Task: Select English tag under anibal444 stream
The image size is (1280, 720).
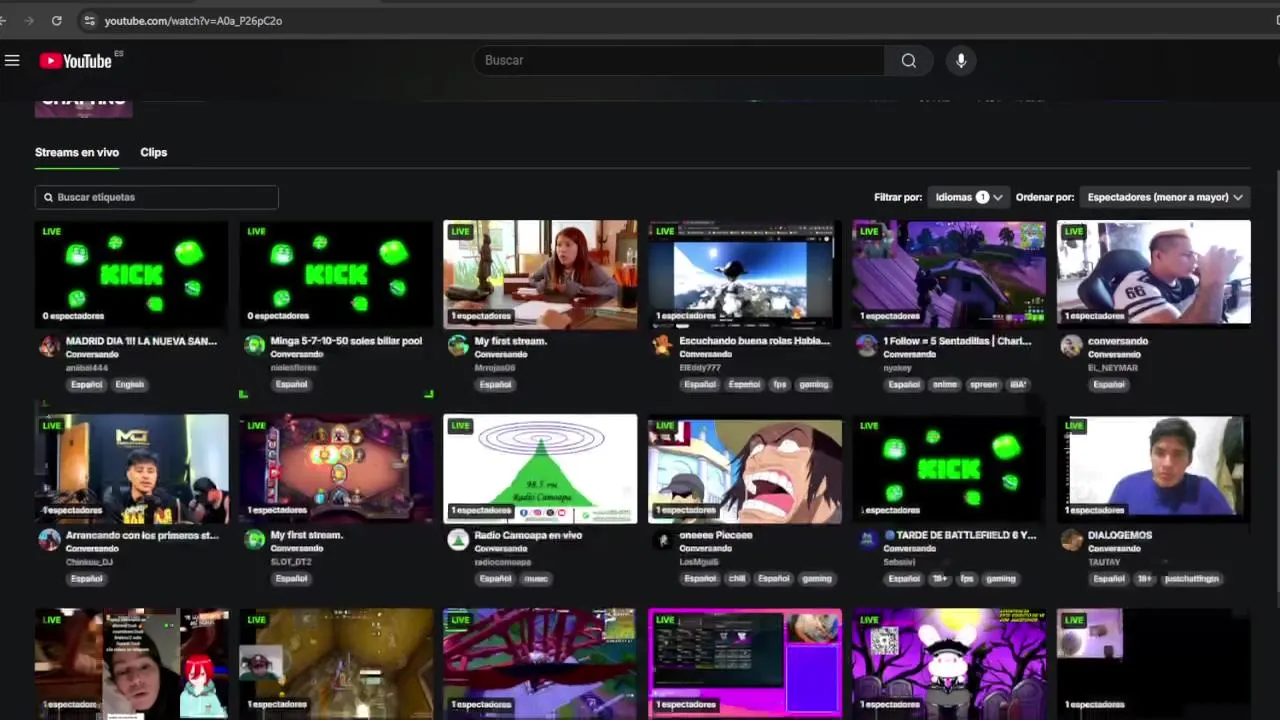Action: (x=129, y=384)
